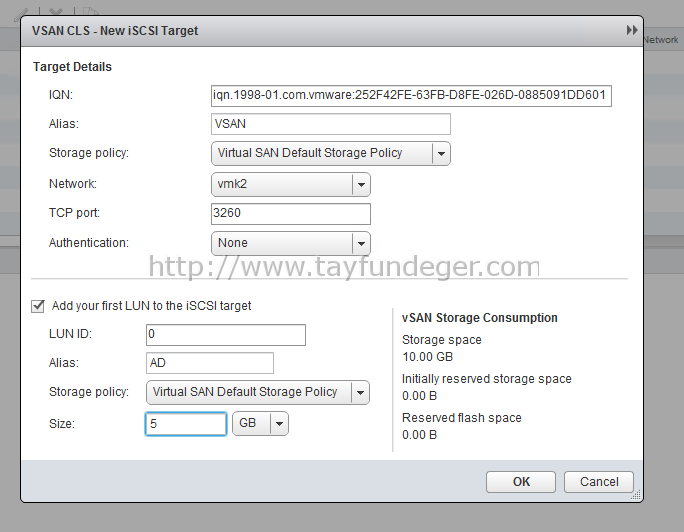The image size is (684, 532).
Task: Click the Authentication label
Action: coord(89,243)
